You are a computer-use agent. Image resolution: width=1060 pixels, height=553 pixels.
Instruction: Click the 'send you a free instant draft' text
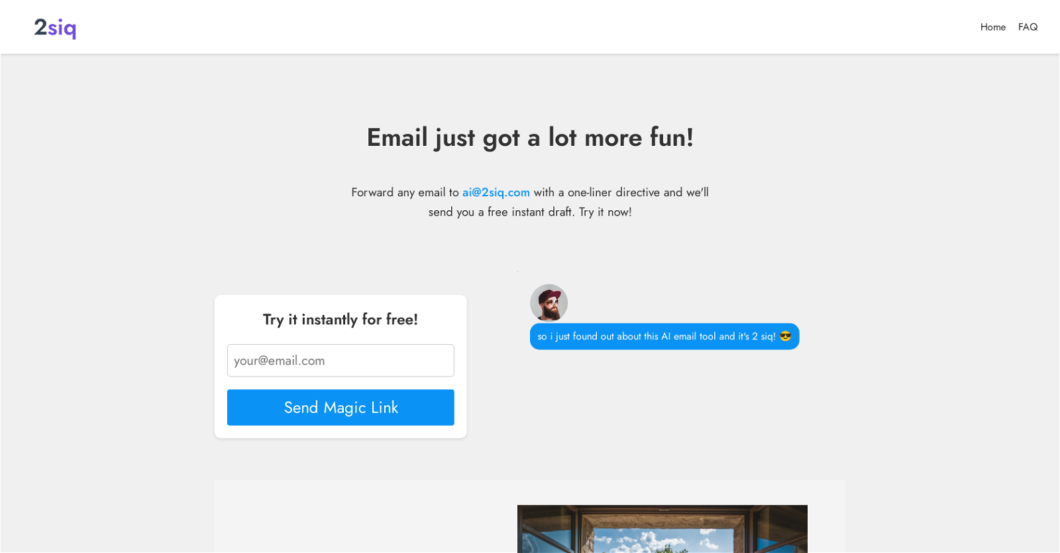(502, 212)
